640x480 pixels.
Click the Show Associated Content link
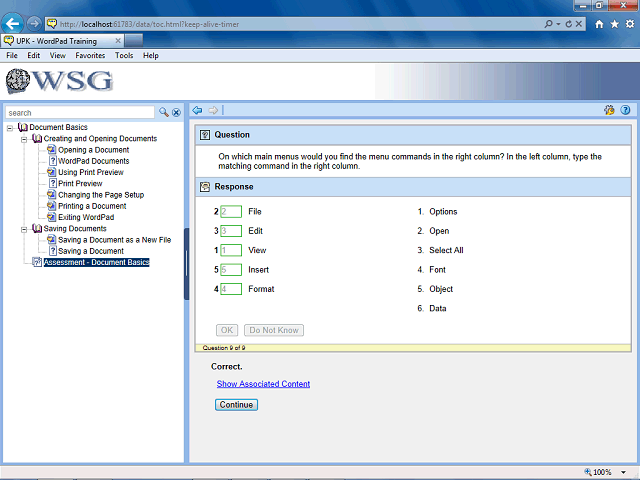click(263, 384)
